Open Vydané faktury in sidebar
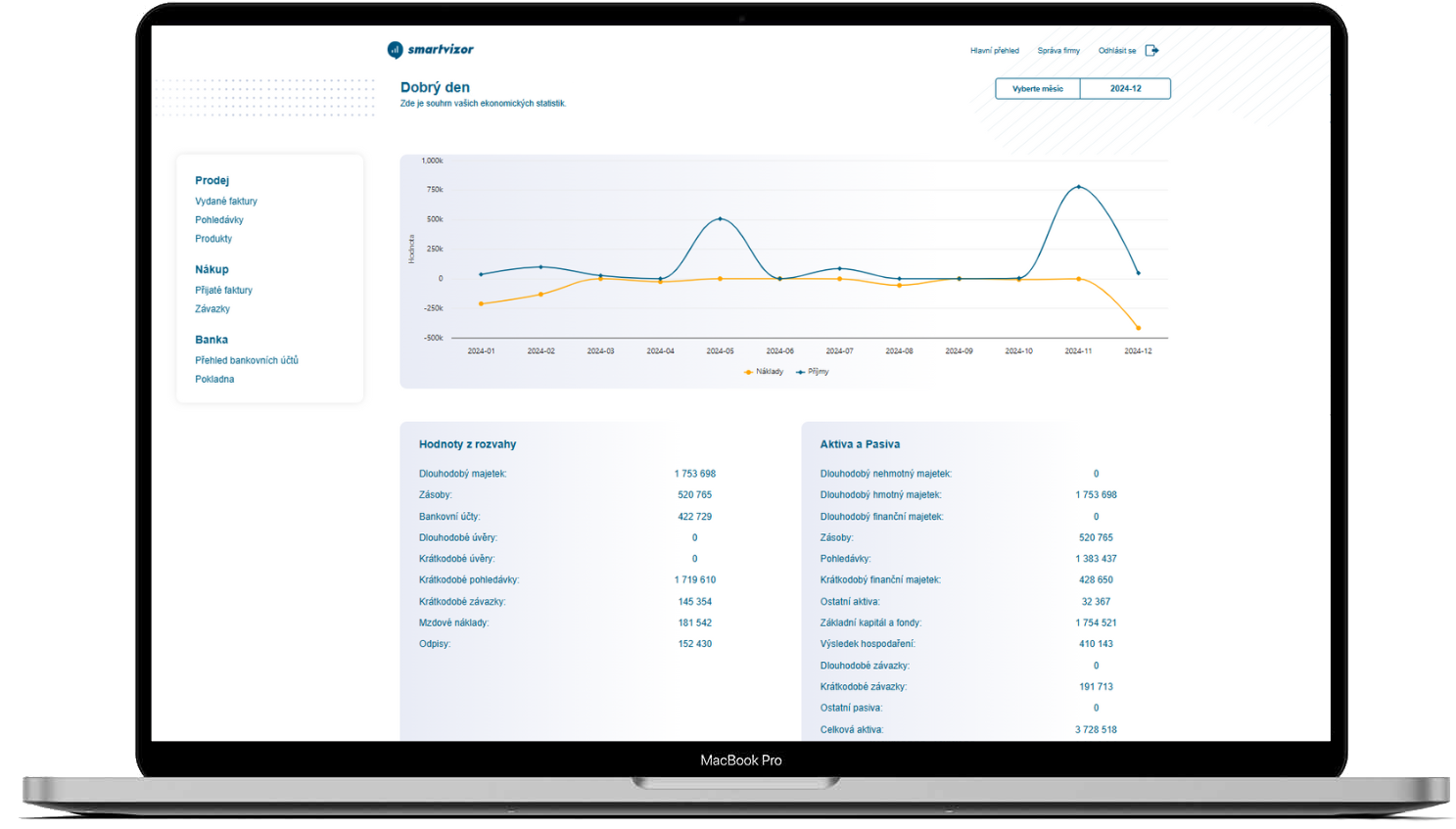Image resolution: width=1456 pixels, height=829 pixels. [226, 202]
